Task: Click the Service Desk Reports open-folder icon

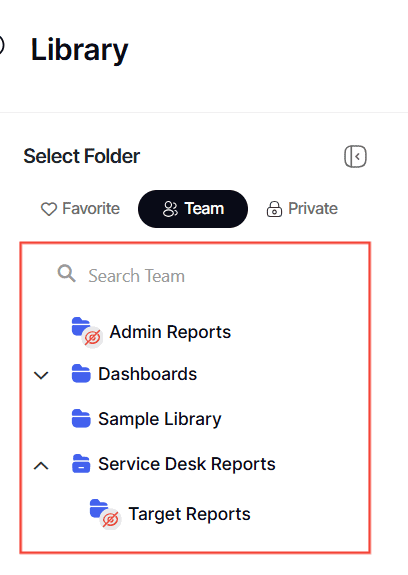Action: [81, 464]
